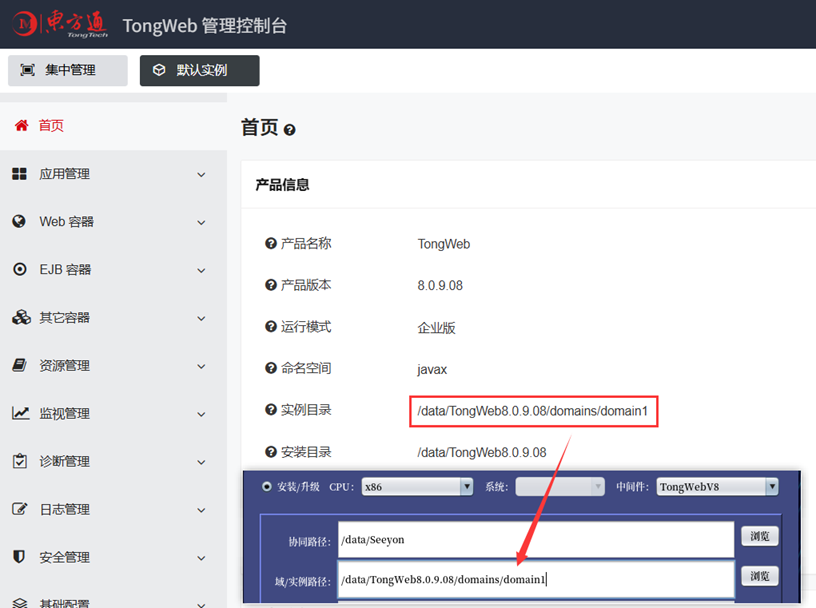This screenshot has width=816, height=608.
Task: Click the 资源管理 book icon
Action: pos(19,365)
